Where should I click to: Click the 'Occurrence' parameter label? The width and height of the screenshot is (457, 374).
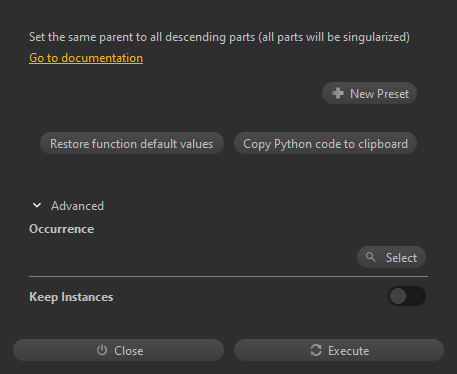coord(62,229)
